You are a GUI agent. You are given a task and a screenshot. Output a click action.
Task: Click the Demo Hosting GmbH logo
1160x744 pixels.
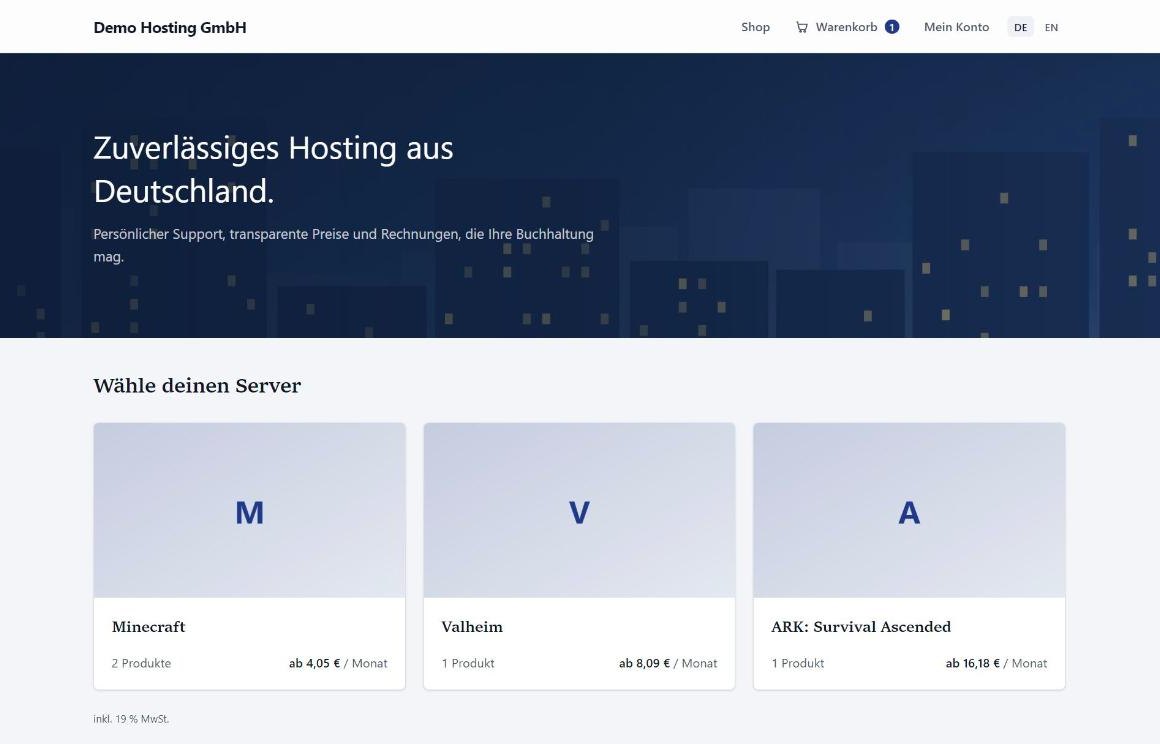pyautogui.click(x=169, y=27)
